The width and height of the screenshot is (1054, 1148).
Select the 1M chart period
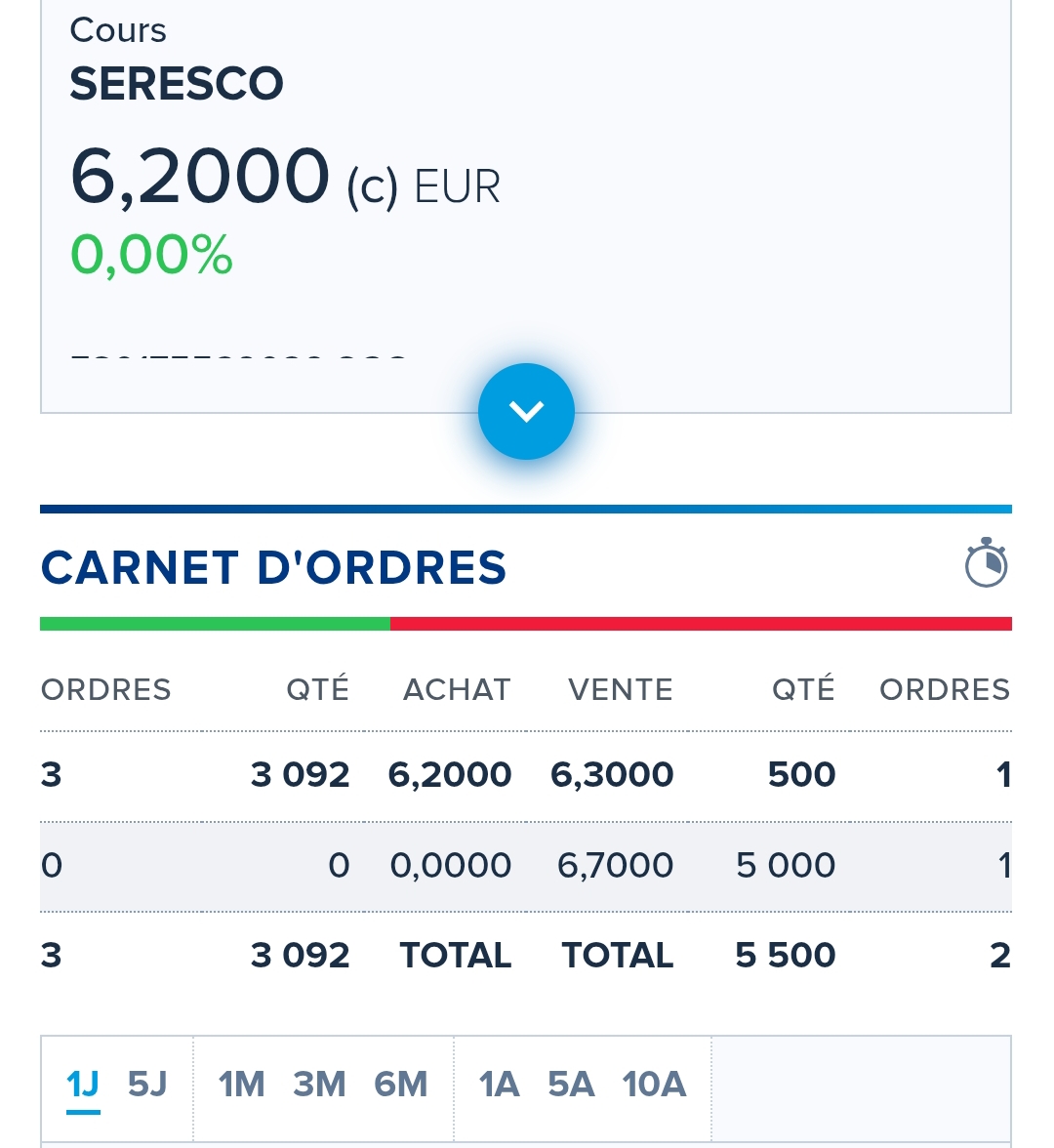coord(242,1085)
